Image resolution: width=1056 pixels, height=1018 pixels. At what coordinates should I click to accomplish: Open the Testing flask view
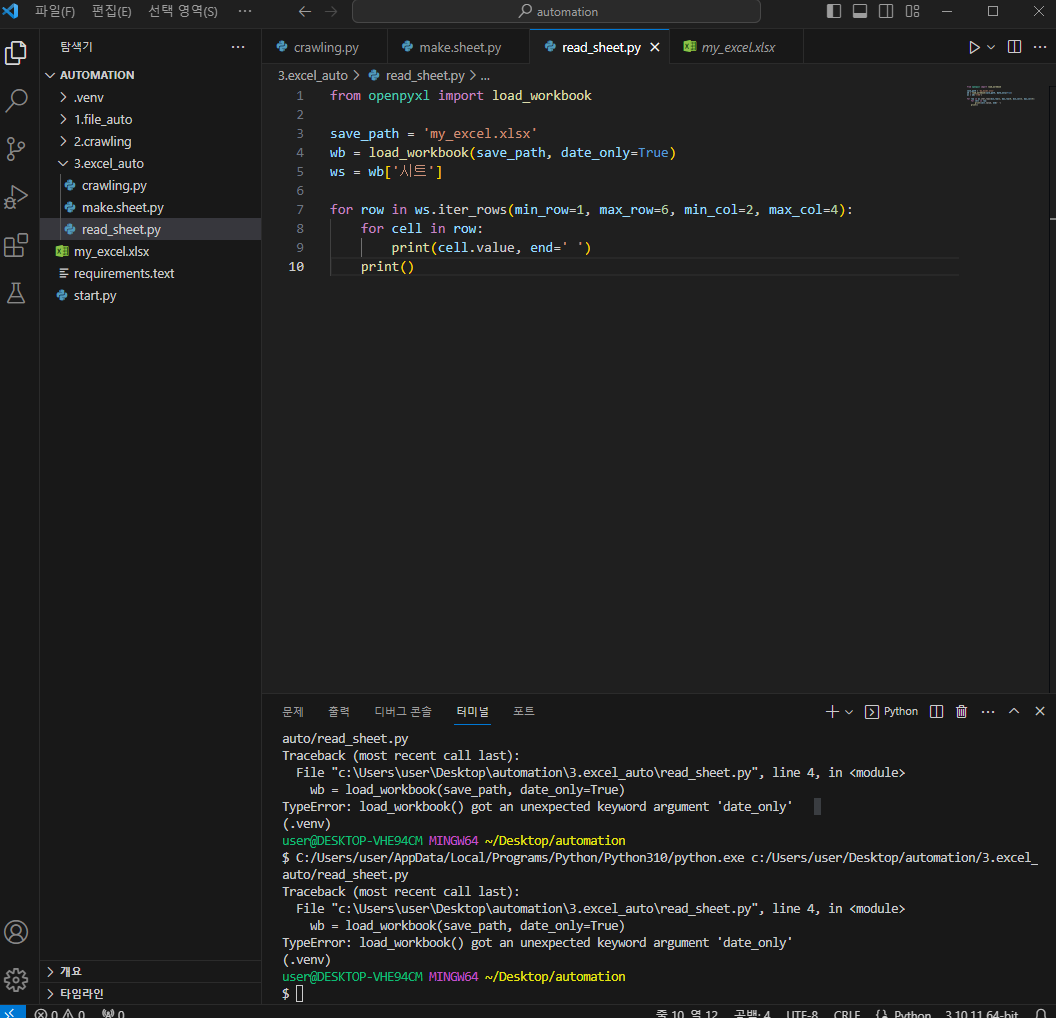point(16,294)
